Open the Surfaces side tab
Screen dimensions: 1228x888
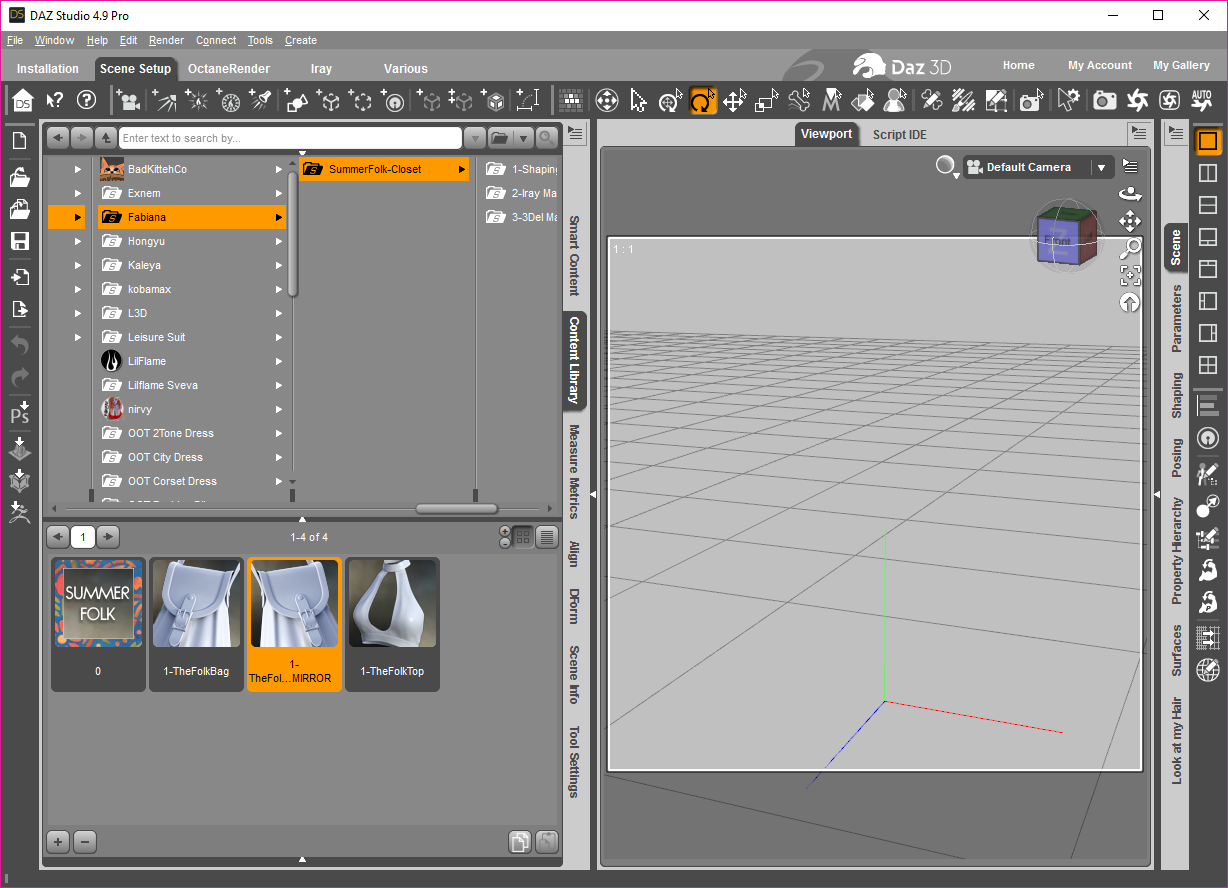1177,651
